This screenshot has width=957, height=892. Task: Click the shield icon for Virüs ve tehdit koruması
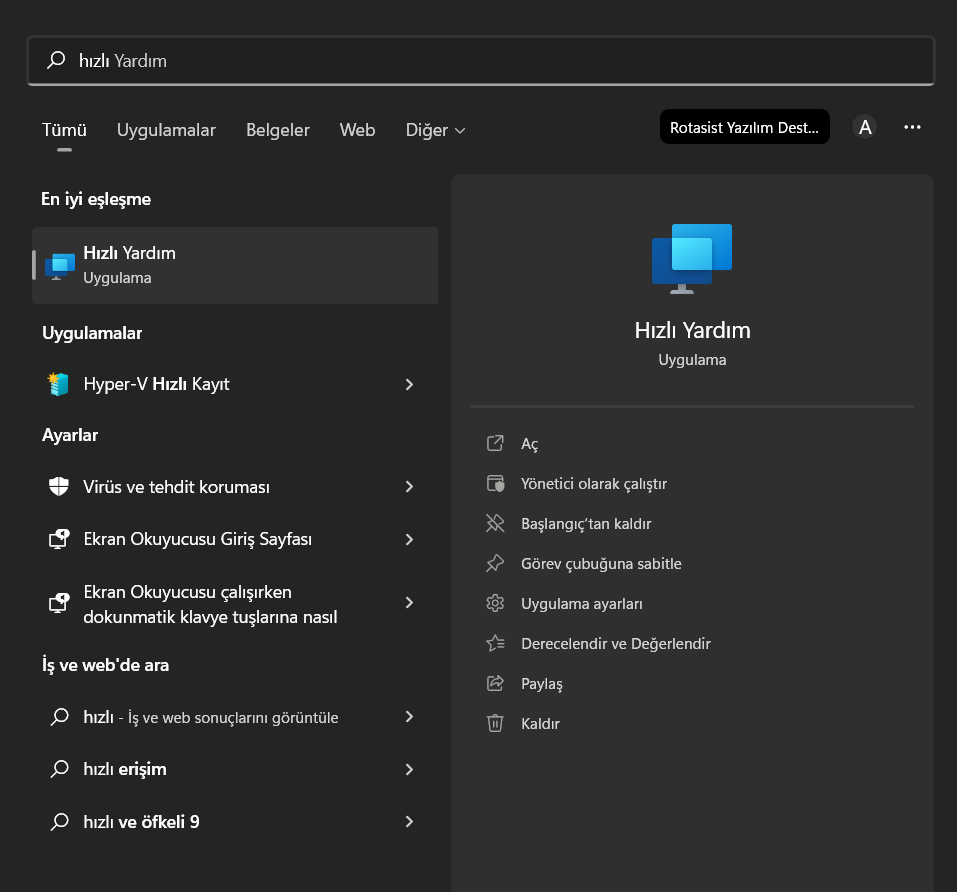pos(59,486)
